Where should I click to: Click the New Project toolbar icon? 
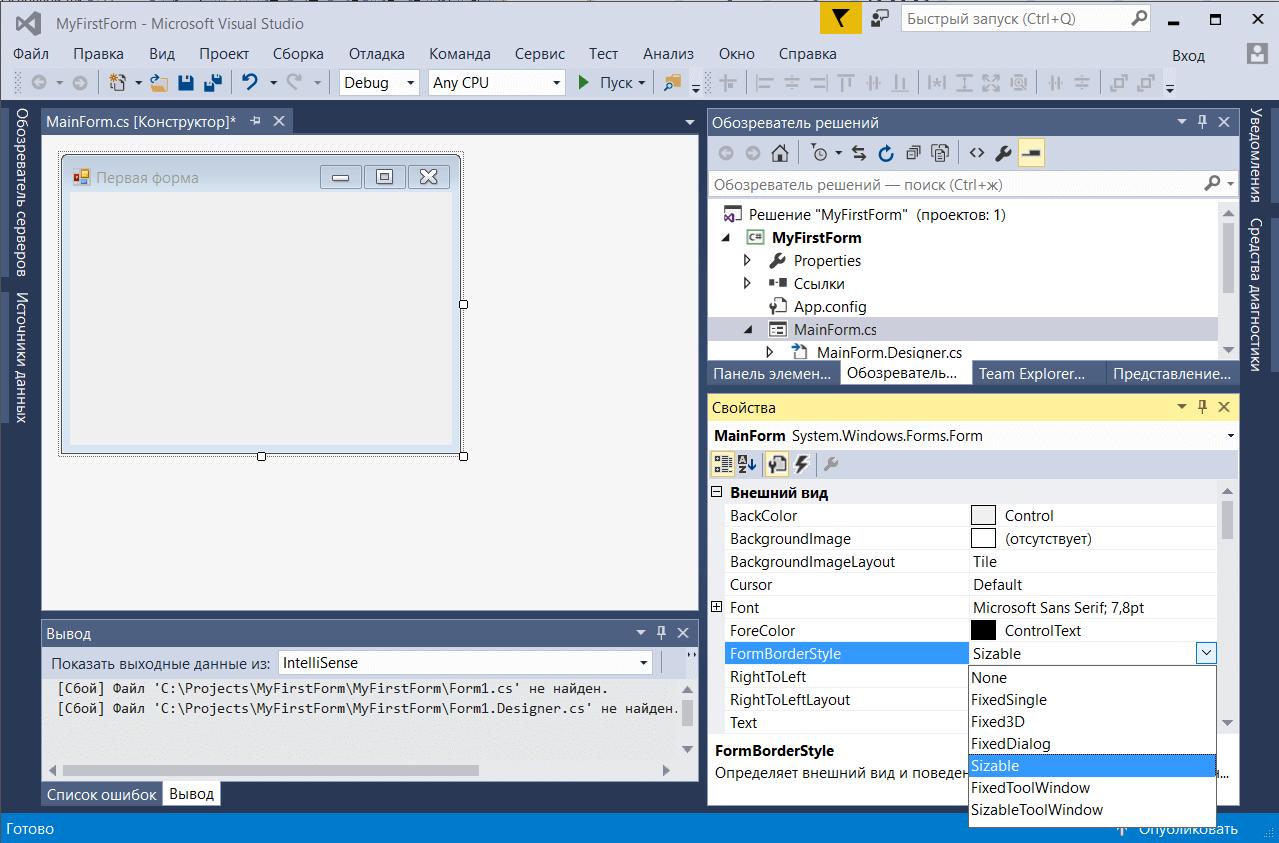[118, 83]
